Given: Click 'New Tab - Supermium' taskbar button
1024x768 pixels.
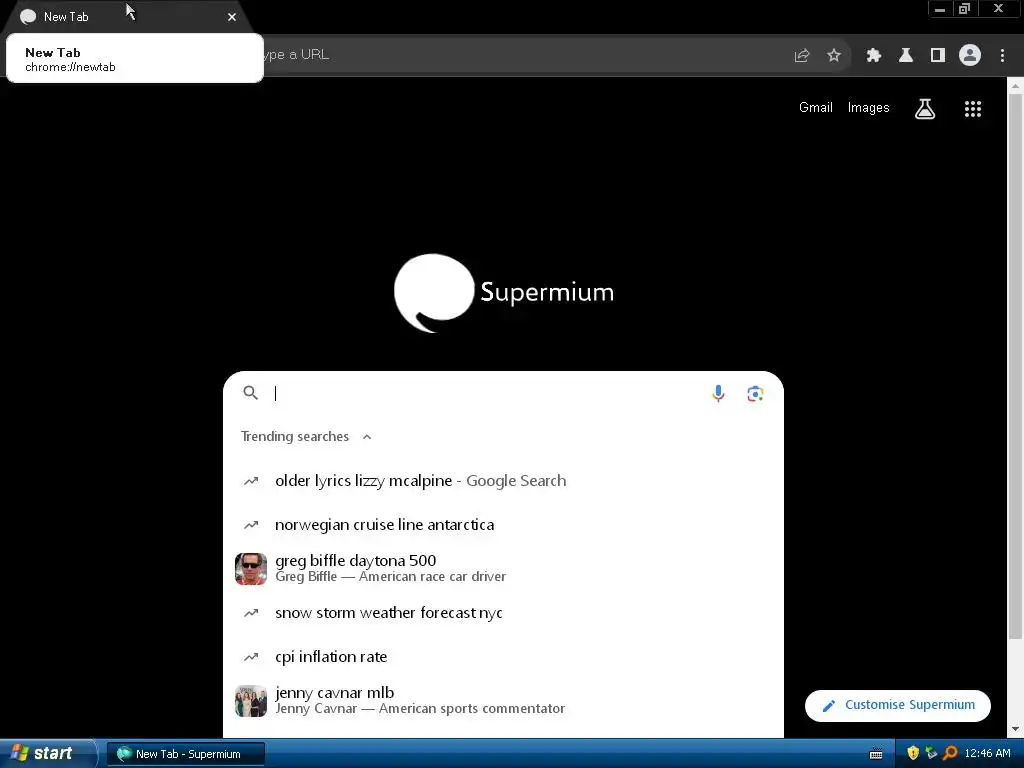Looking at the screenshot, I should tap(186, 754).
